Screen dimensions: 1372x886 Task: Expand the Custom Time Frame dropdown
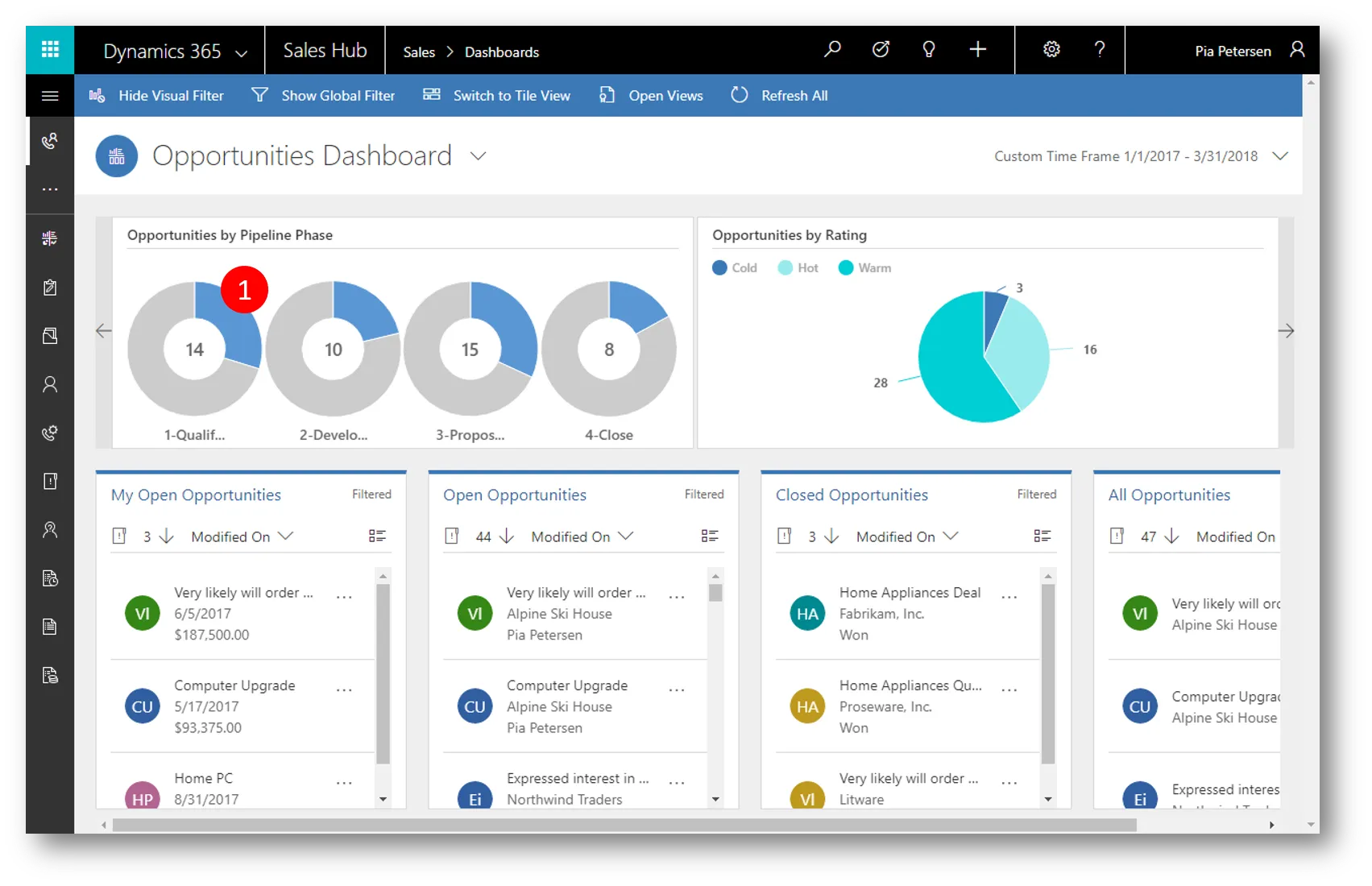[x=1280, y=156]
